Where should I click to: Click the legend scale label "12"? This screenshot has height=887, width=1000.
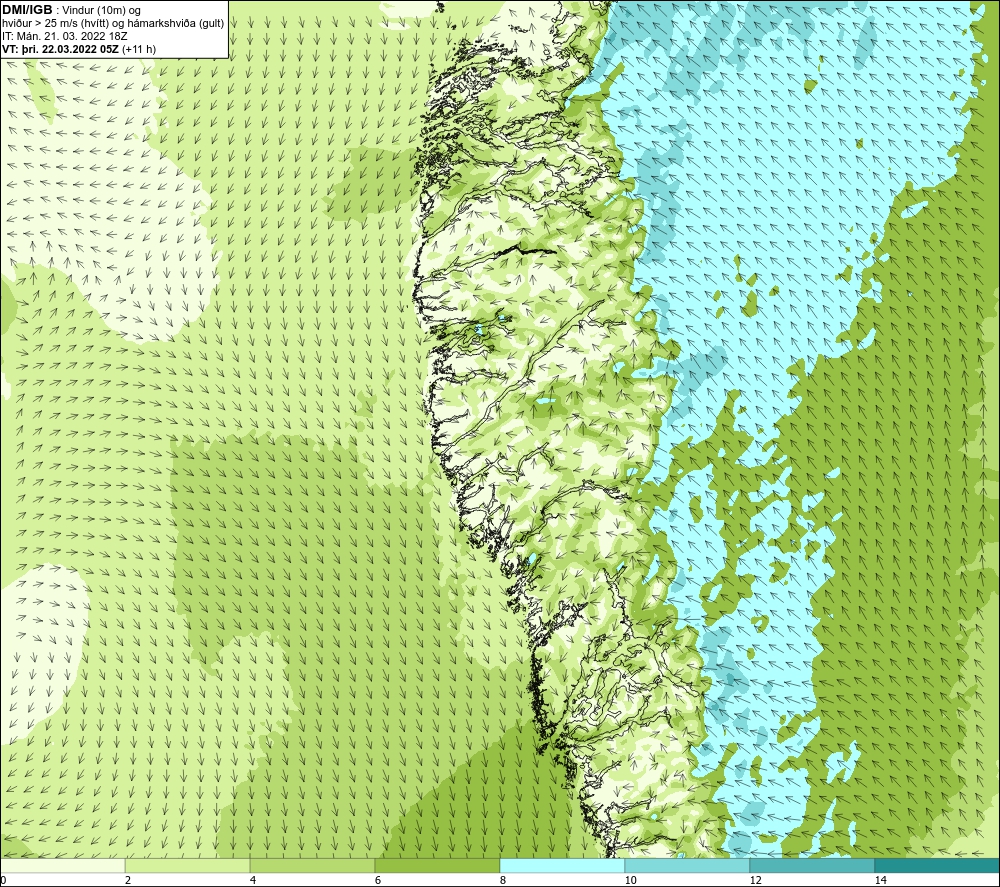(x=756, y=880)
